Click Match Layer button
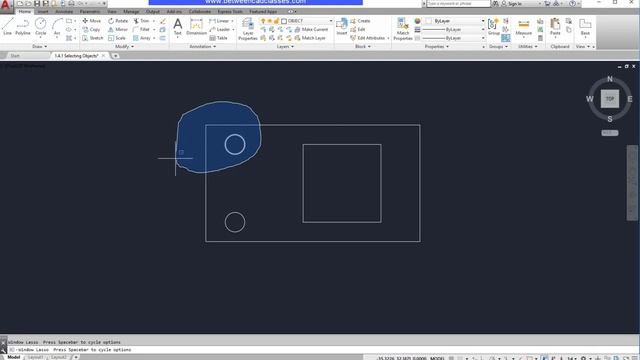Screen dimensions: 640x360 310,38
